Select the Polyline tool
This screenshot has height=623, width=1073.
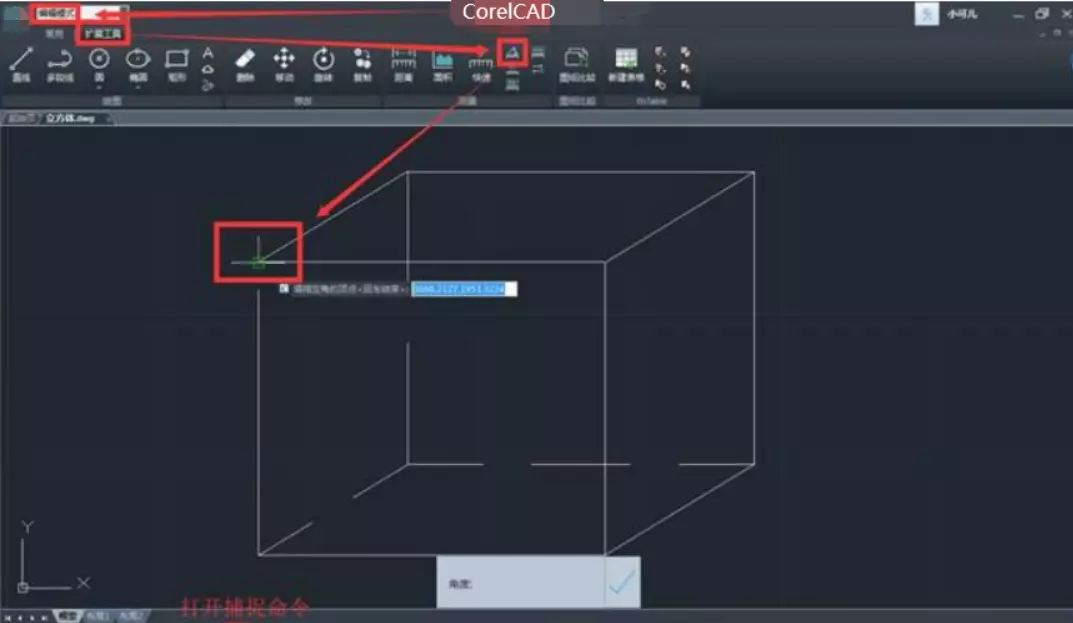[60, 65]
